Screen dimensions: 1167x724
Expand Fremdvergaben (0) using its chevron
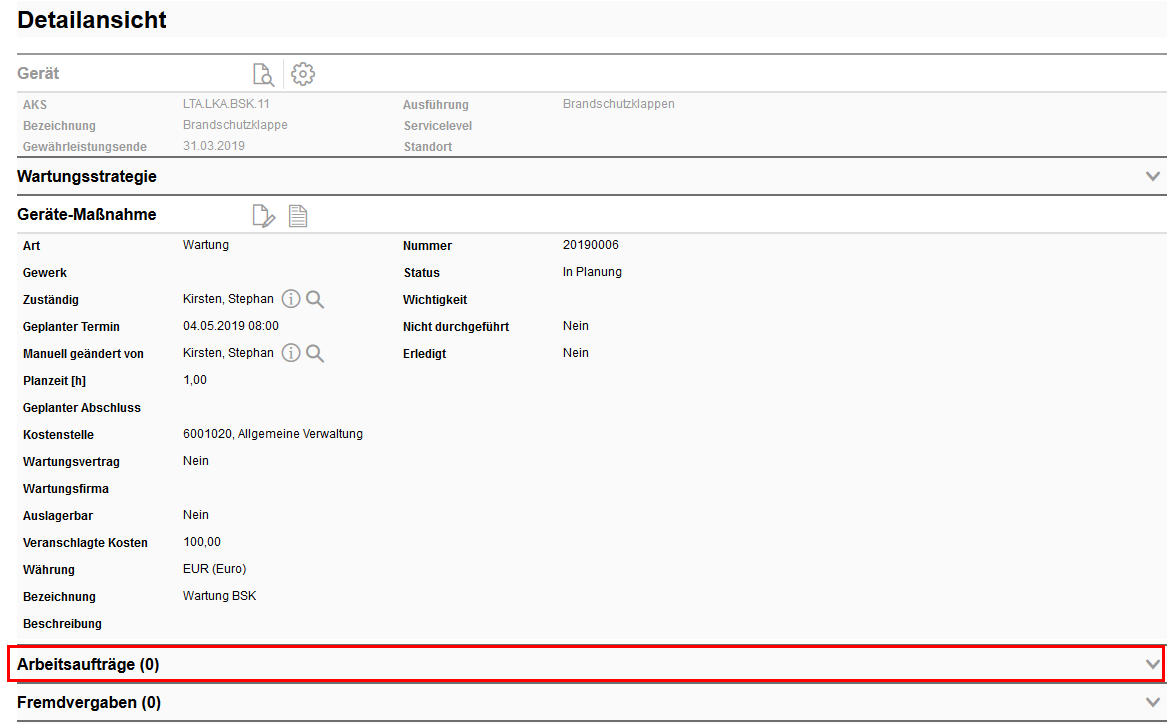[1153, 702]
